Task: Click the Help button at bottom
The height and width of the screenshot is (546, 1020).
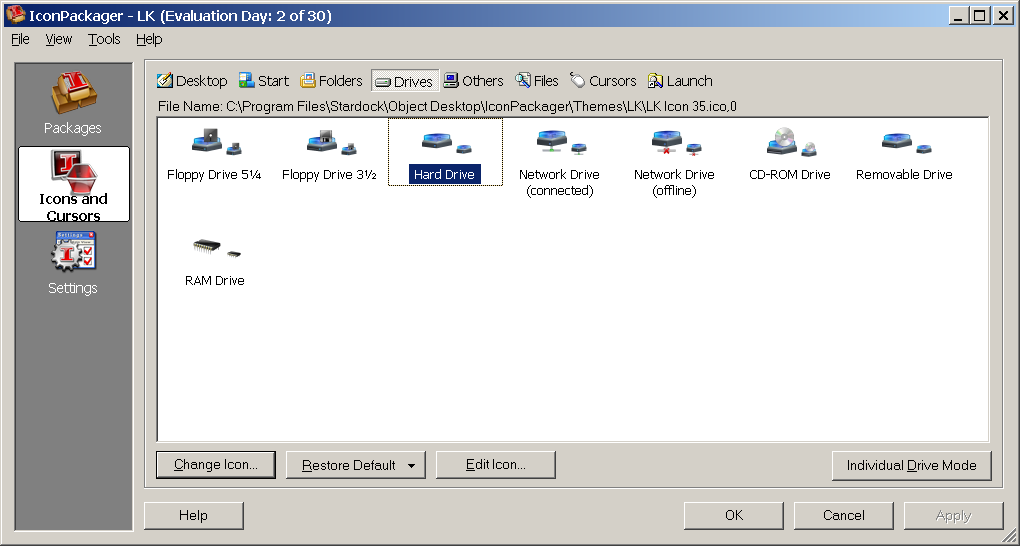Action: [193, 515]
